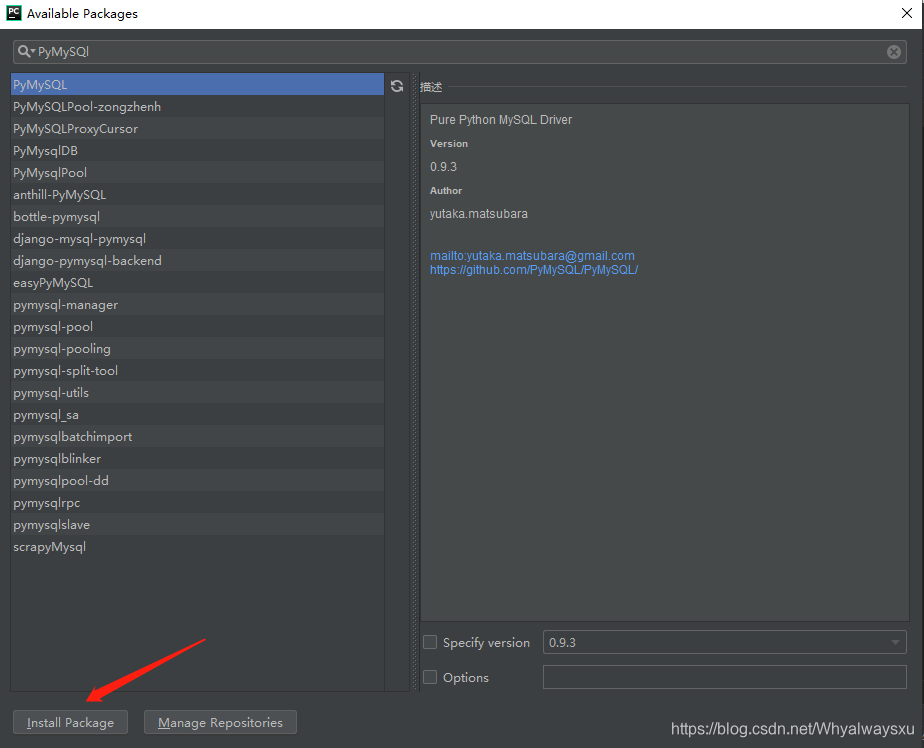
Task: Enable the Specify version checkbox
Action: (430, 642)
